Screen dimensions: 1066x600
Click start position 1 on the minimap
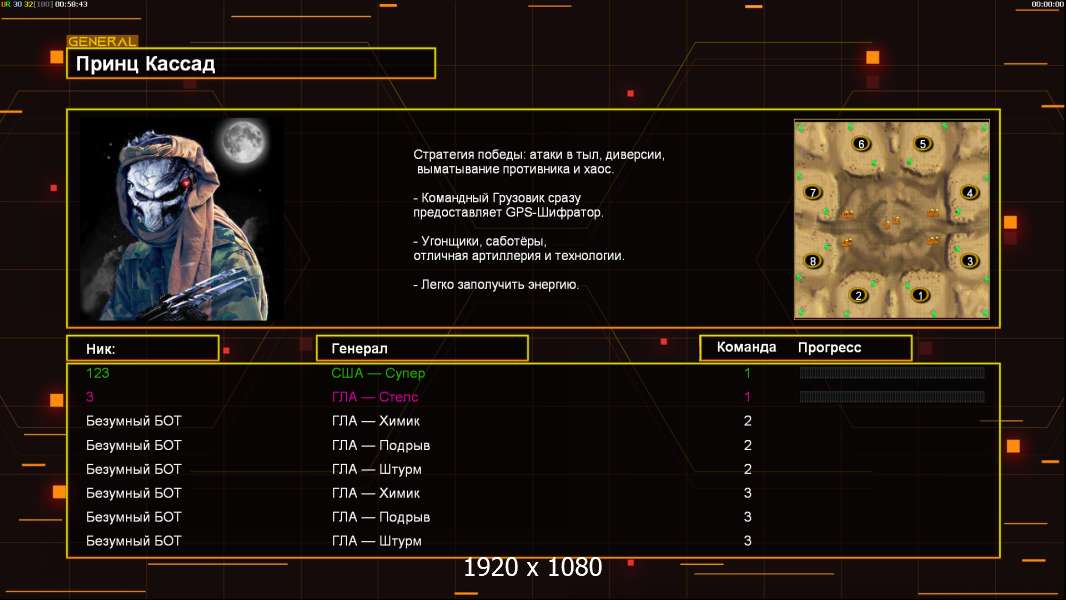920,295
